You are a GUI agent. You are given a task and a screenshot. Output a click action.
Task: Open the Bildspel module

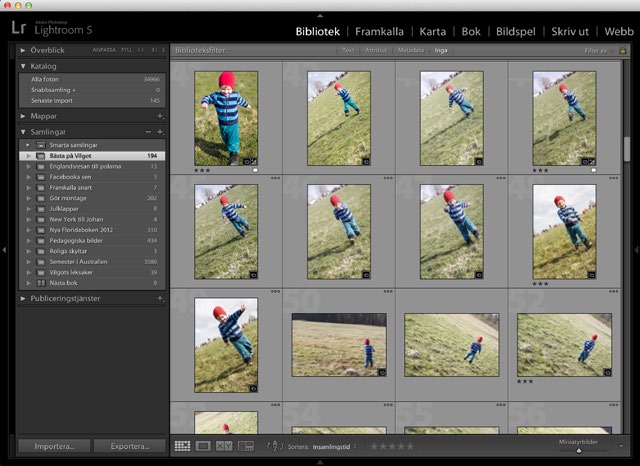point(516,31)
